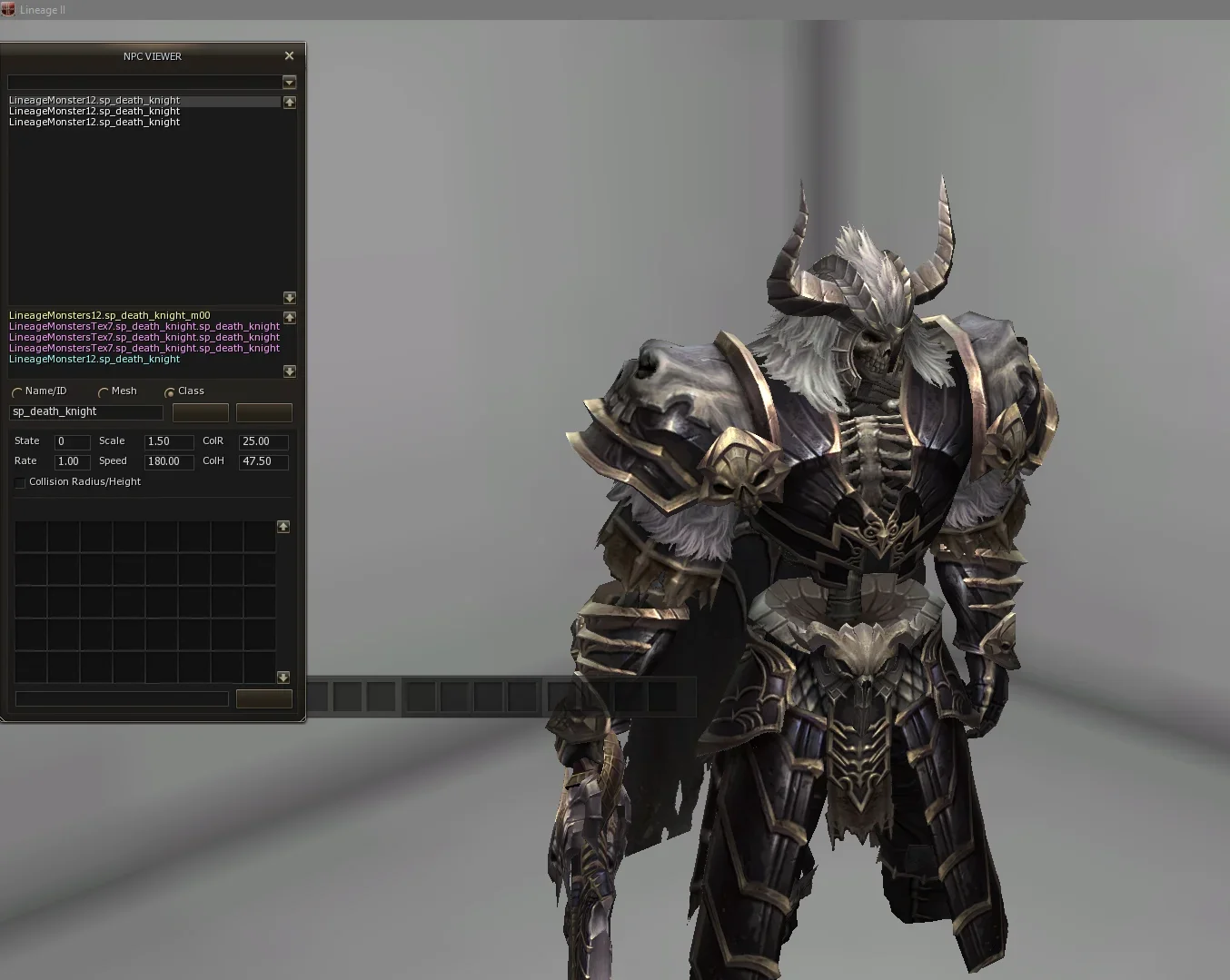Select the highlighted LineageMonster12.sp_death_knight row
1230x980 pixels.
(144, 101)
